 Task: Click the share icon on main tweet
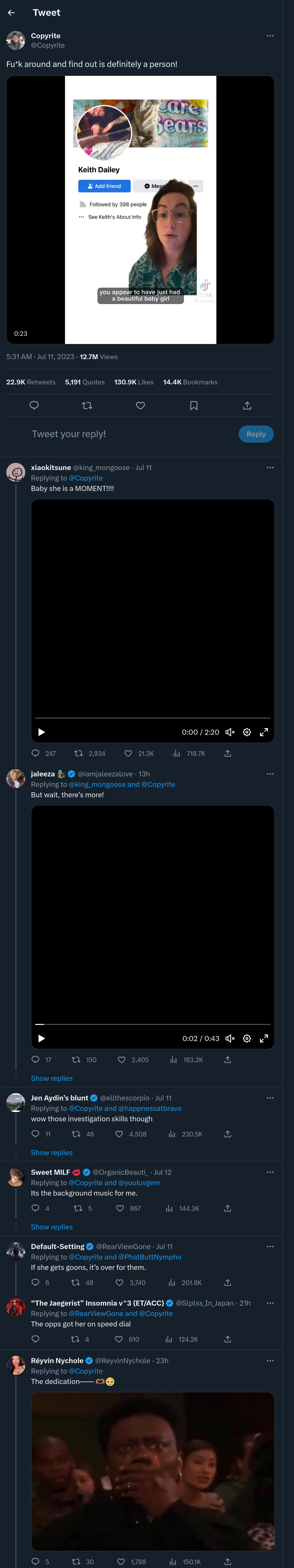coord(247,405)
